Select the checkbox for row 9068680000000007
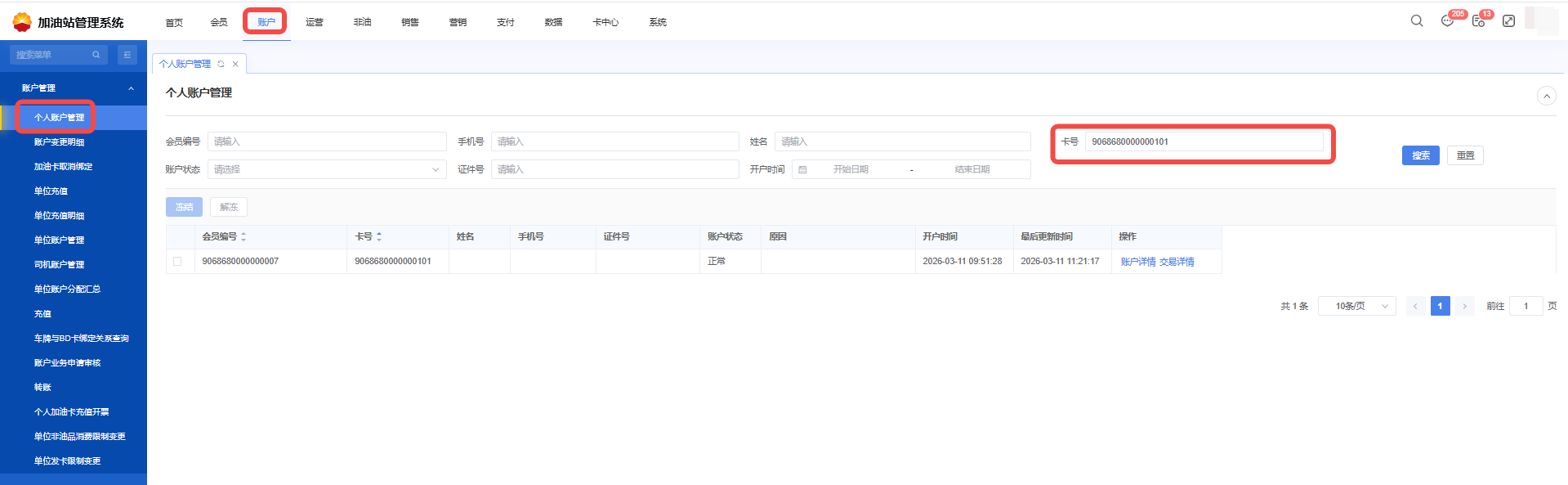Screen dimensions: 1568x485 tap(177, 262)
